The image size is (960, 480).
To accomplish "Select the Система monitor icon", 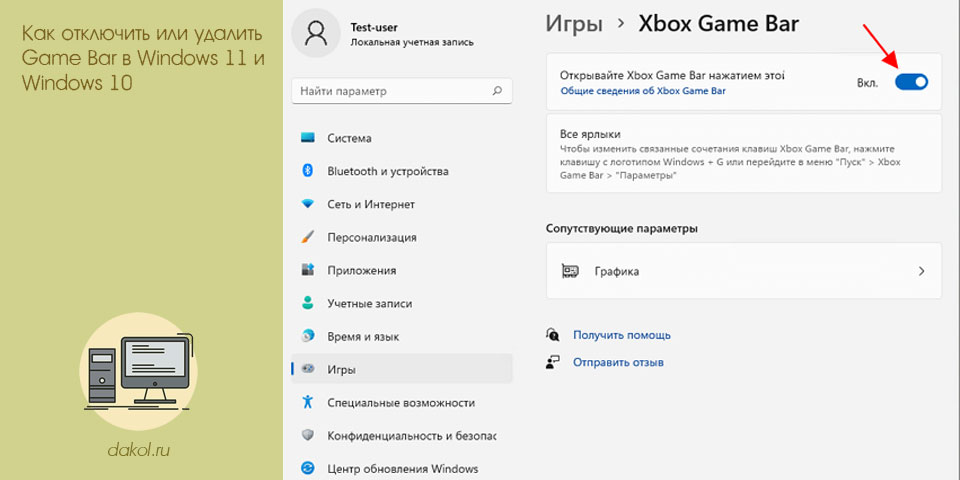I will pos(308,138).
